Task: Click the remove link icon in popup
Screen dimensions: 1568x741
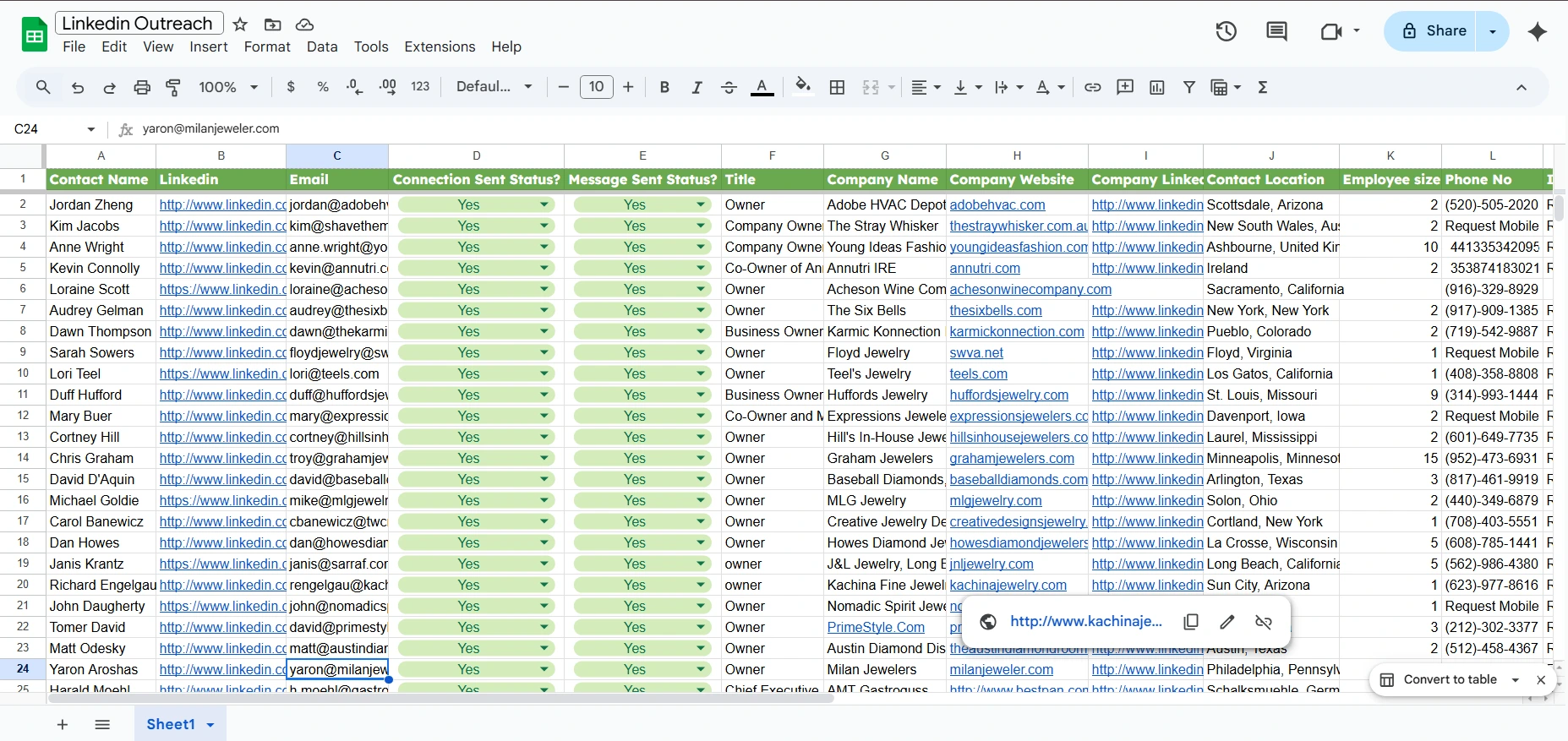Action: click(1264, 622)
